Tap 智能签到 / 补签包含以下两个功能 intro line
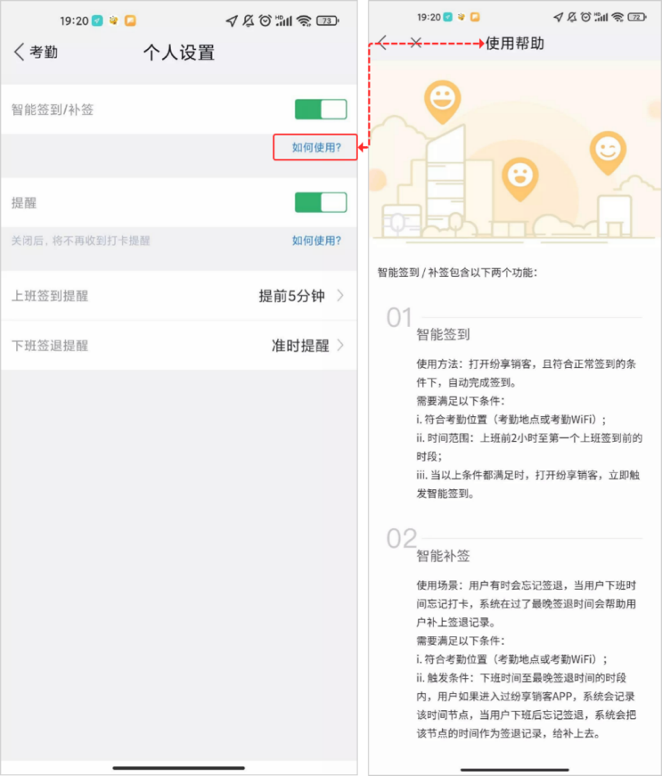Image resolution: width=662 pixels, height=776 pixels. 457,273
